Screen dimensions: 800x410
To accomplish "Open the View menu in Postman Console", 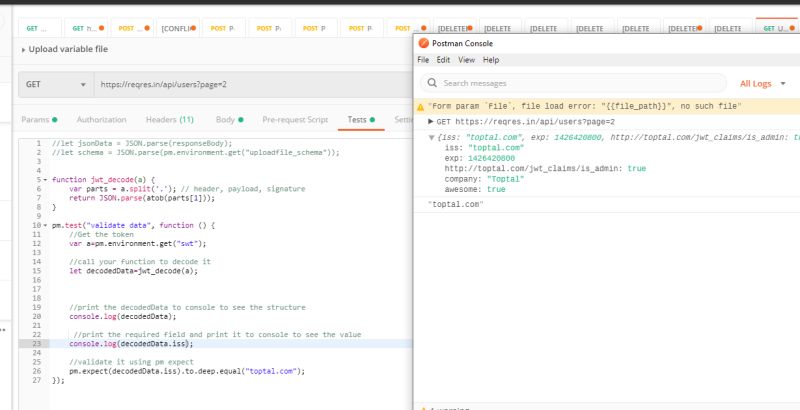I will 466,60.
